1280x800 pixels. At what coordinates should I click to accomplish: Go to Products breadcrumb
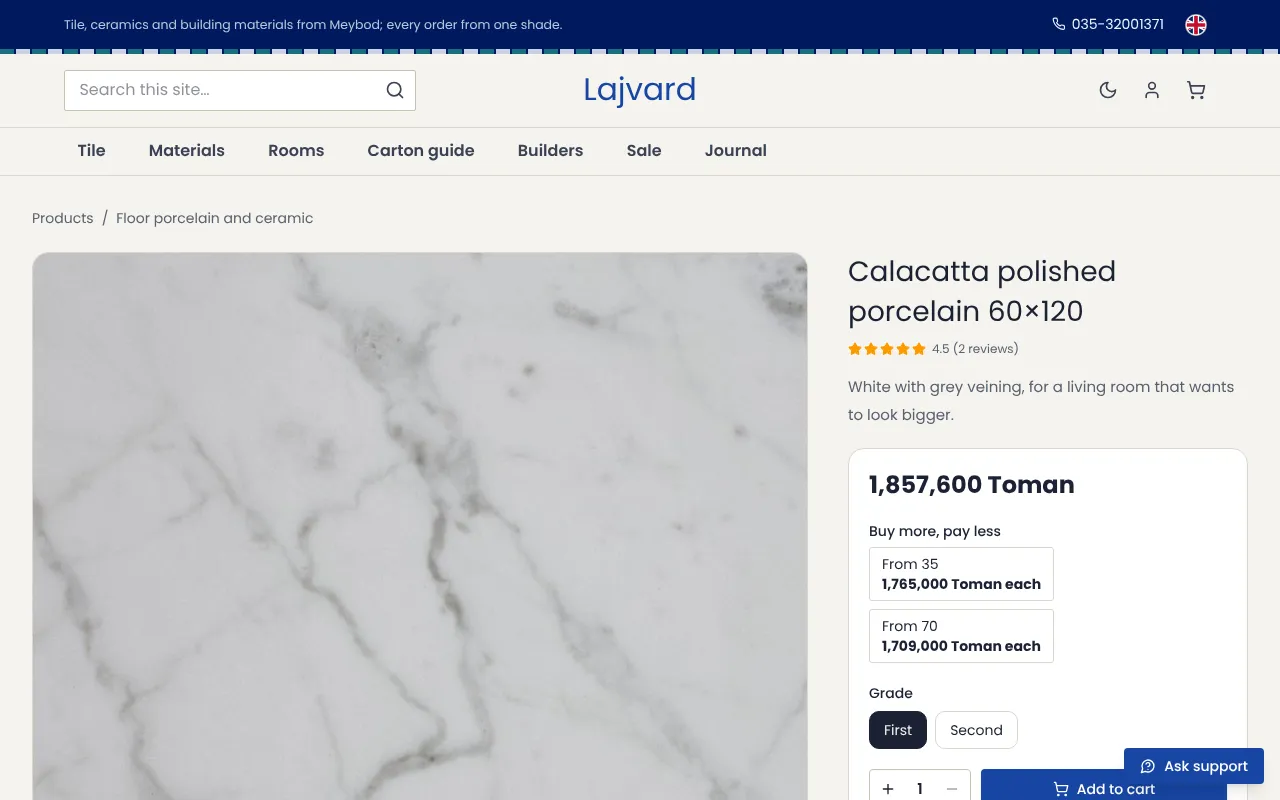point(63,218)
